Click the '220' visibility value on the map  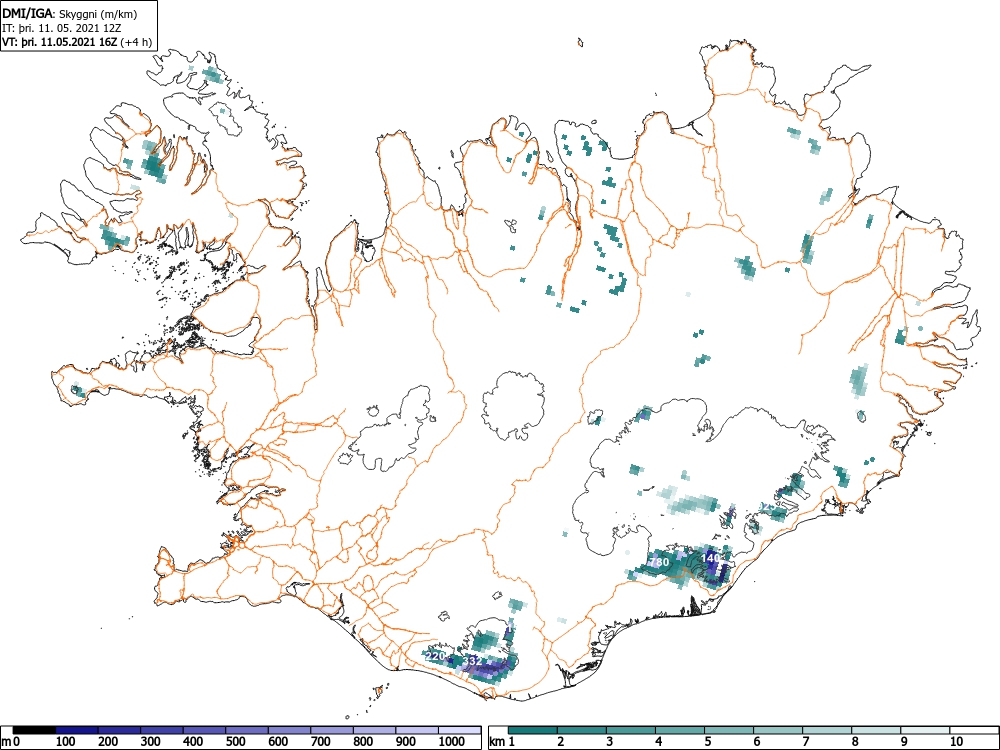click(x=435, y=656)
